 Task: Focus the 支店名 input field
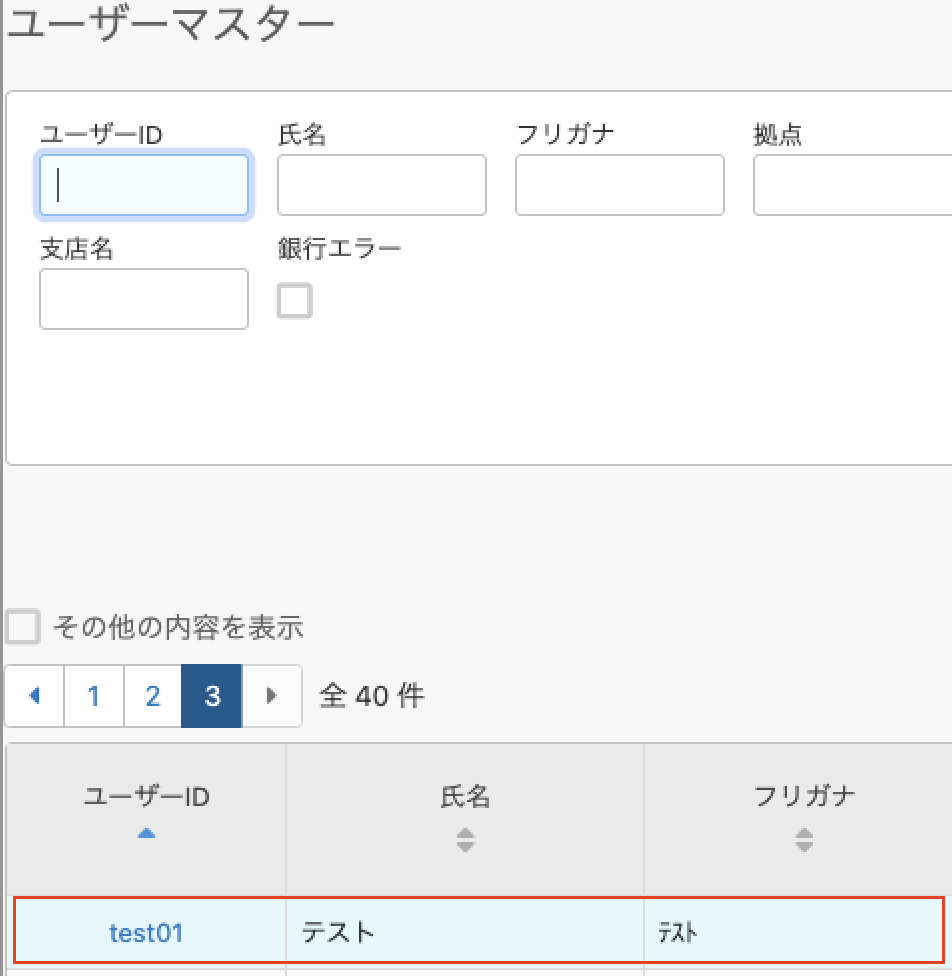pos(144,299)
